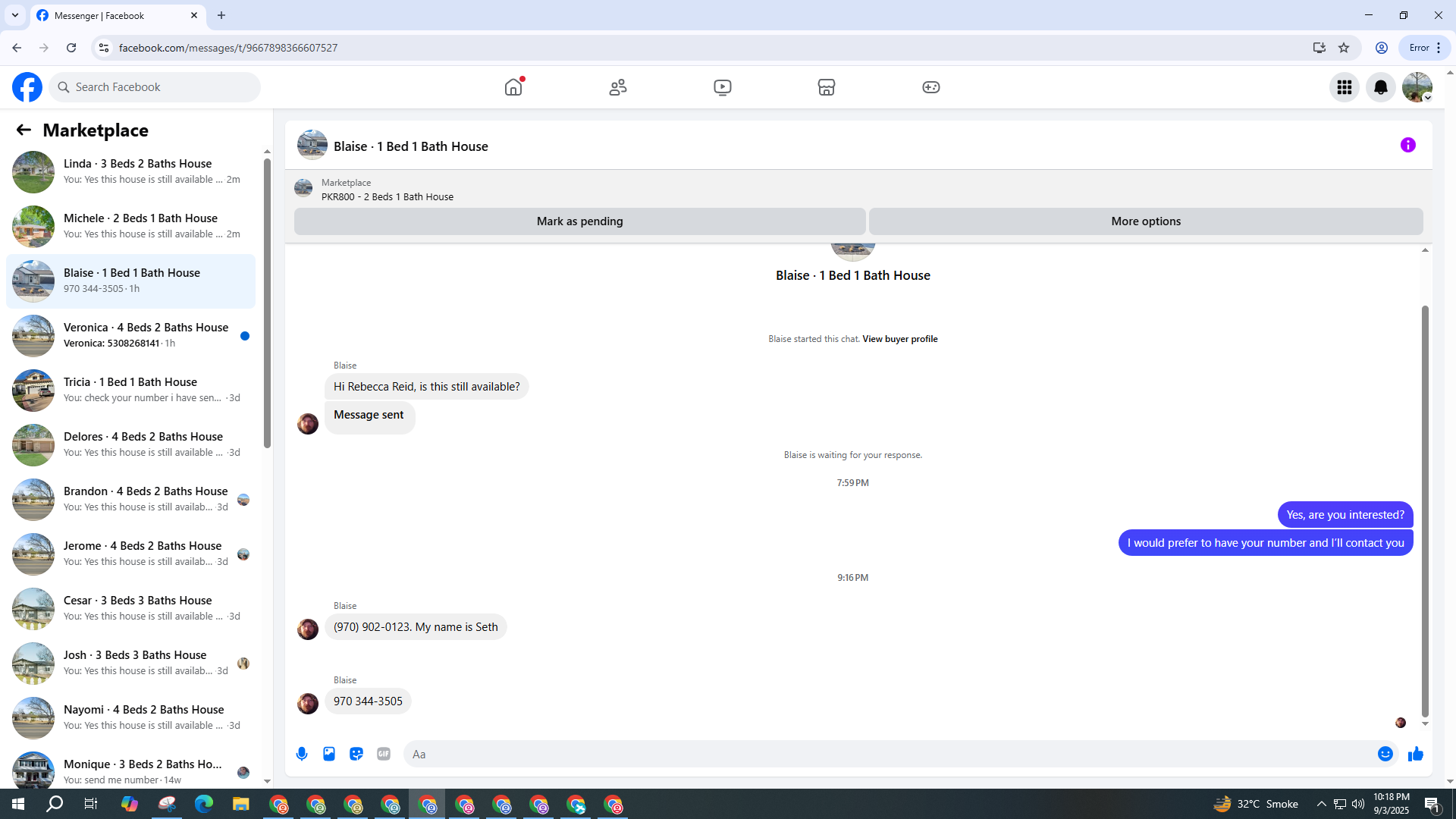Open File Explorer from taskbar
Screen dimensions: 1456x819
tap(241, 804)
